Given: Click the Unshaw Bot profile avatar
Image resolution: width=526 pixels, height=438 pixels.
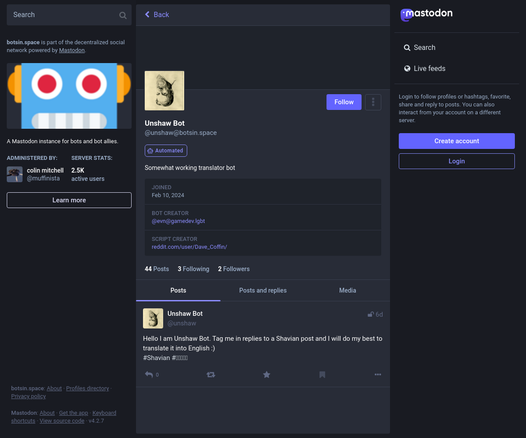Looking at the screenshot, I should pyautogui.click(x=164, y=91).
